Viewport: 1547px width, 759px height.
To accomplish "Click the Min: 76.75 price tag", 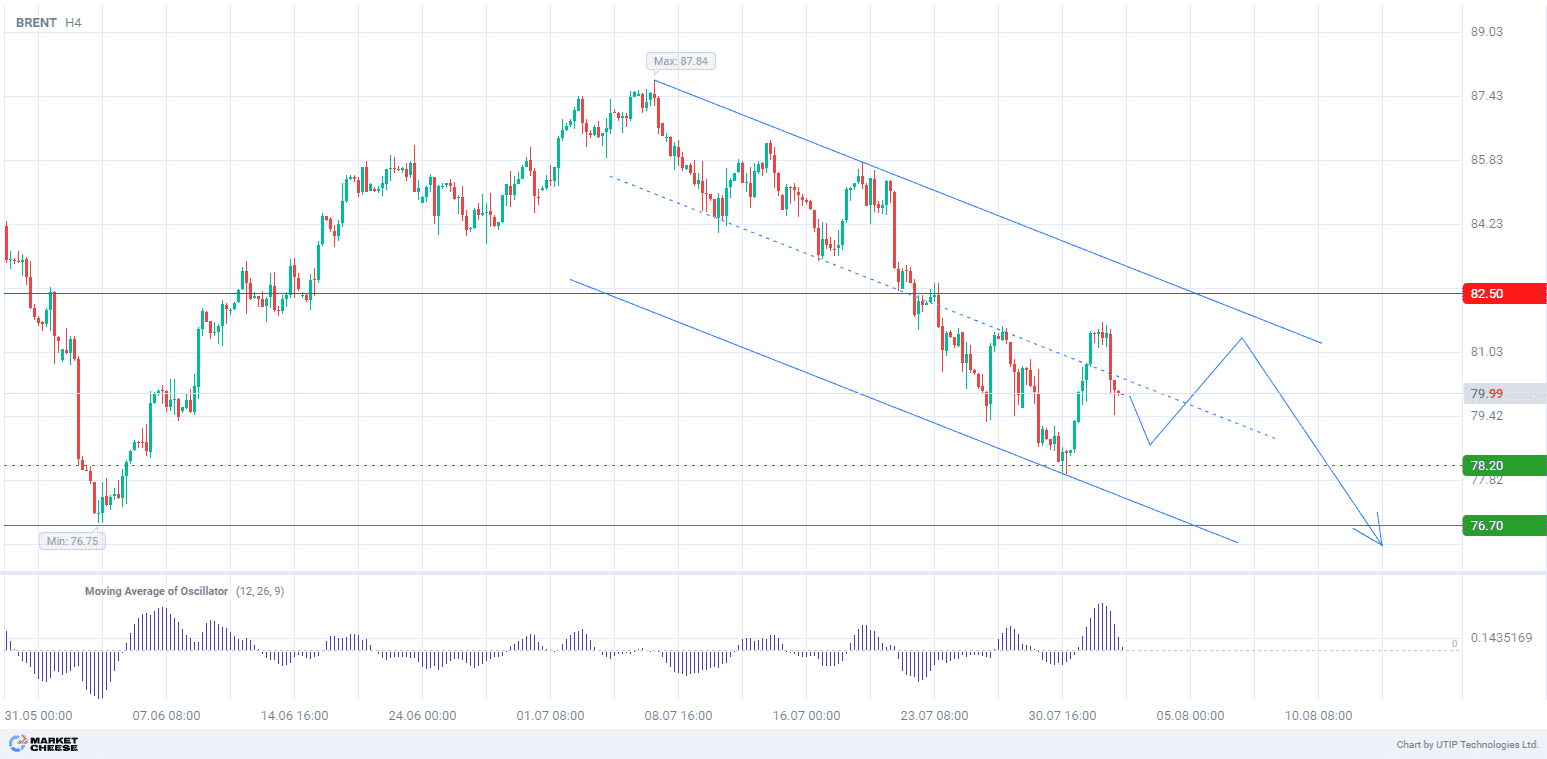I will pyautogui.click(x=72, y=541).
